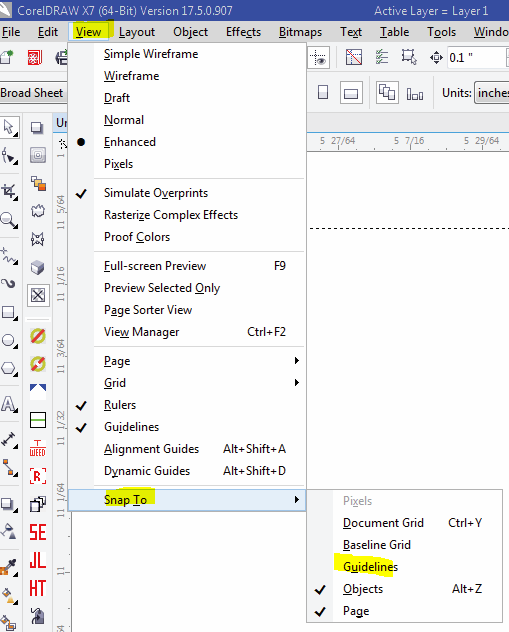Open the View menu
Viewport: 509px width, 632px height.
(x=89, y=32)
